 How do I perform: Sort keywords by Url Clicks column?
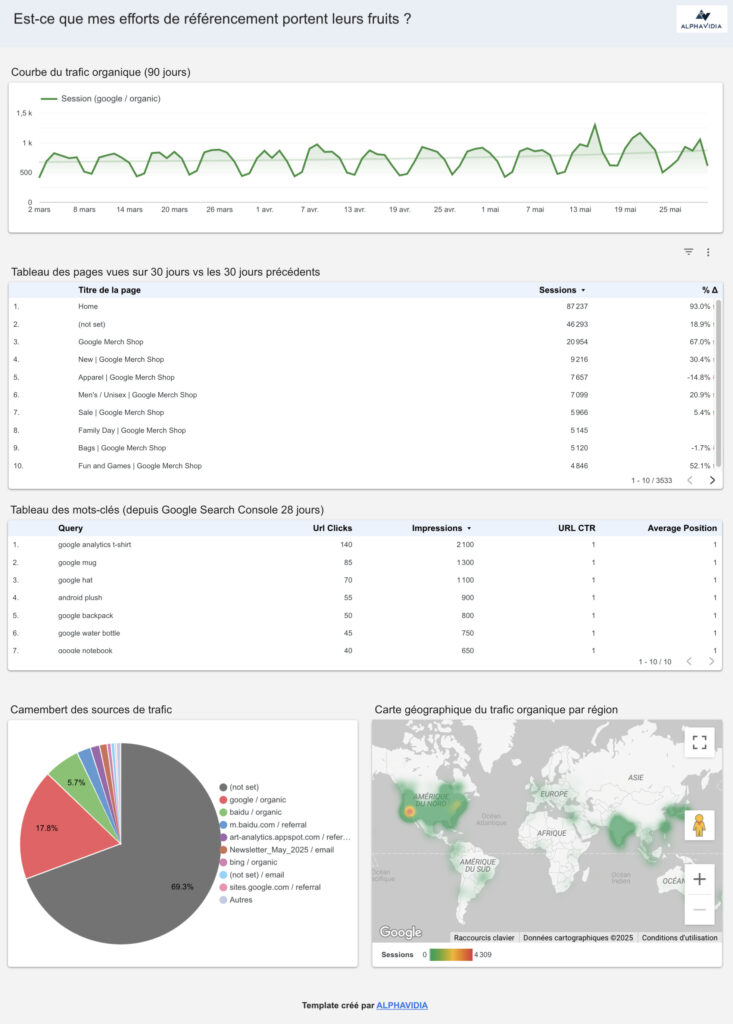332,528
